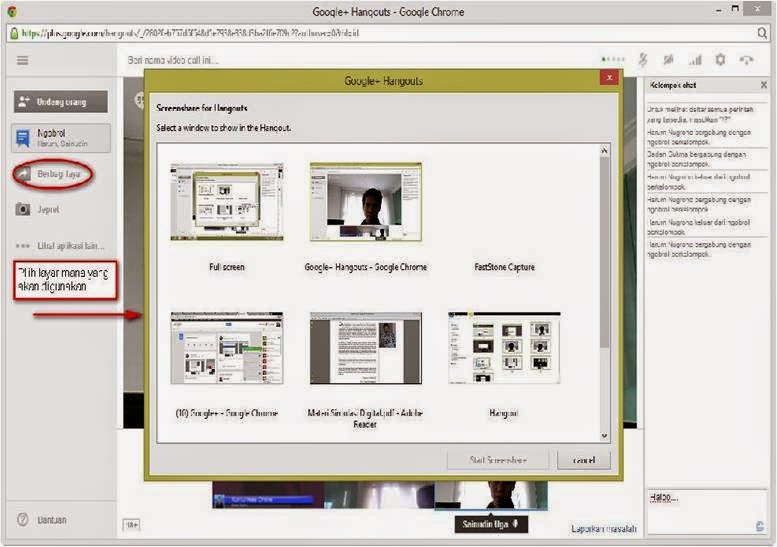Select the Adobe Reader document thumbnail

coord(366,348)
